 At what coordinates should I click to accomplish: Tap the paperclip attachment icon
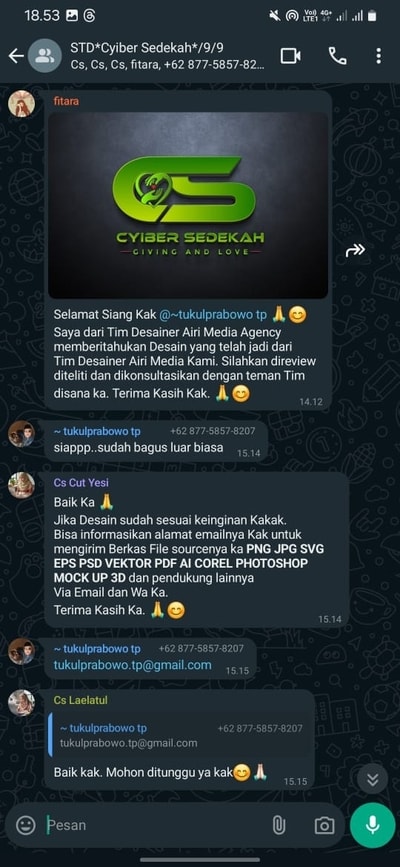pos(279,825)
